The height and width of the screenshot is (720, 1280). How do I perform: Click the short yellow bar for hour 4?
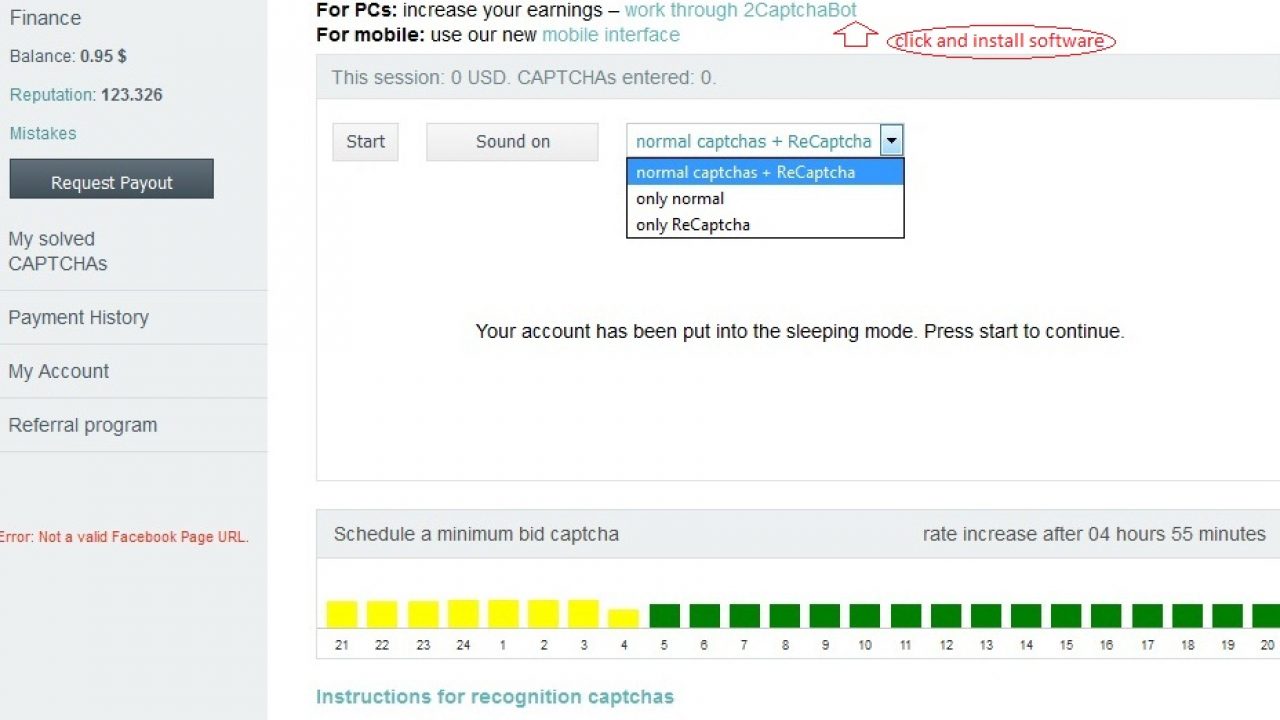click(623, 618)
